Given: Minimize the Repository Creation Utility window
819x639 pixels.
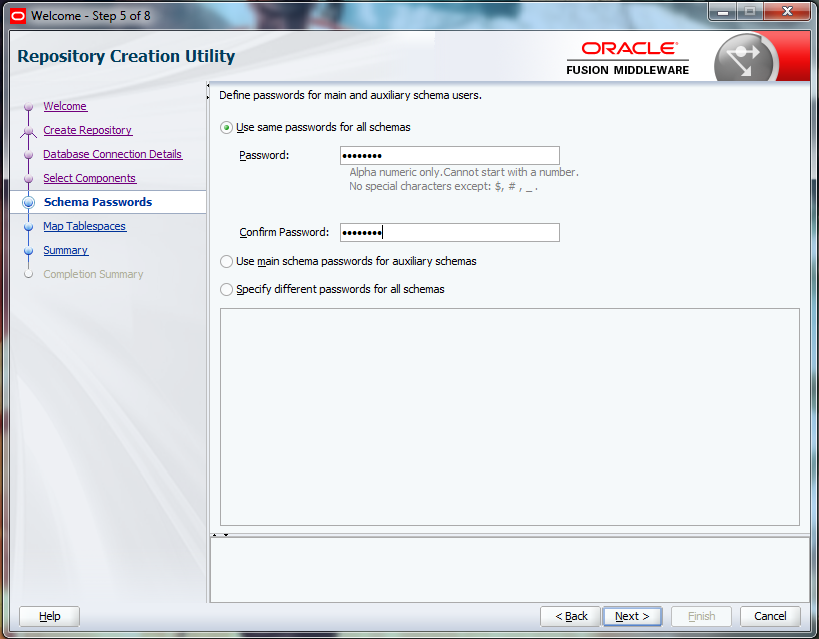Looking at the screenshot, I should (723, 13).
